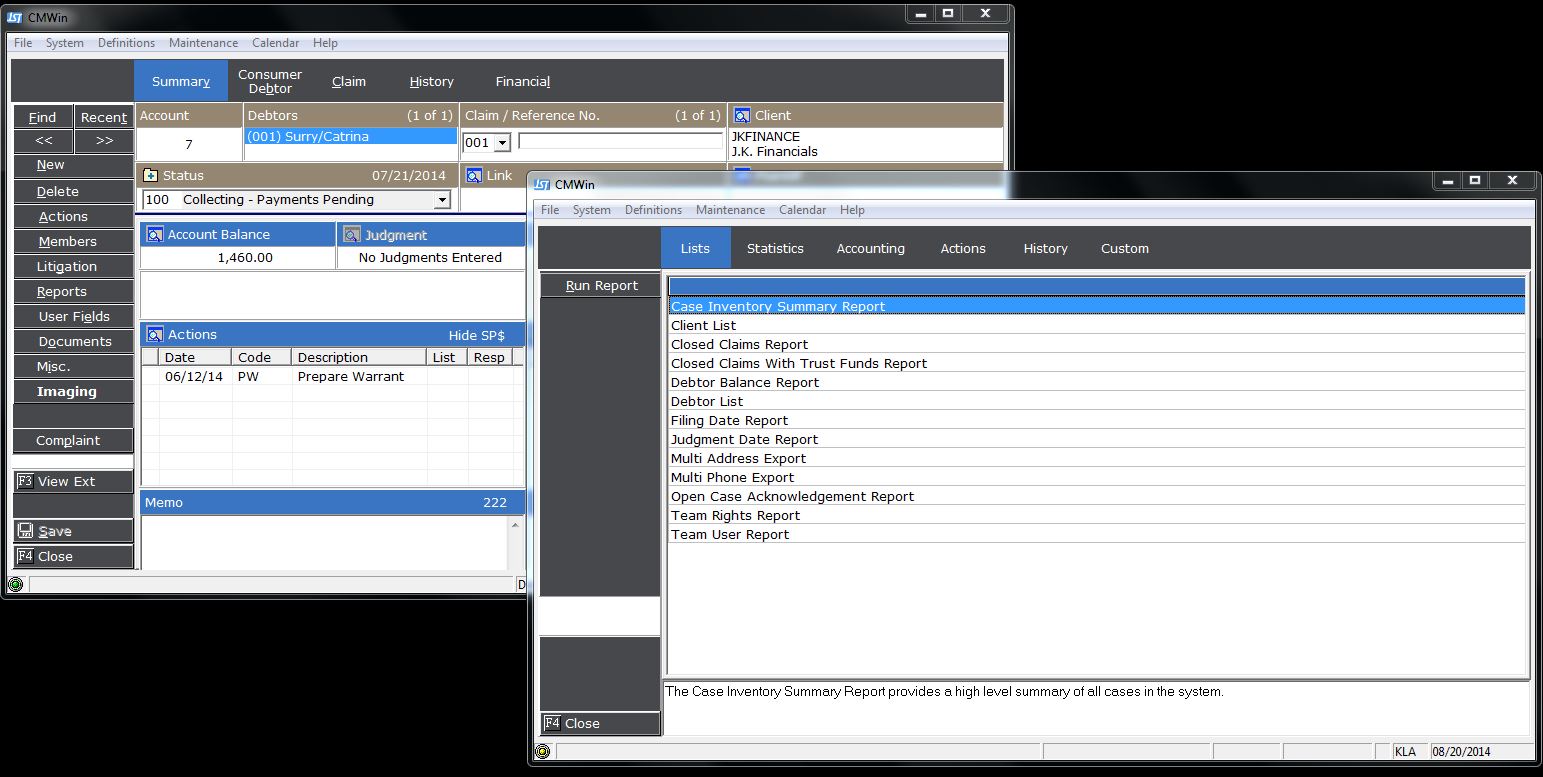Open the Status dropdown list

[441, 200]
